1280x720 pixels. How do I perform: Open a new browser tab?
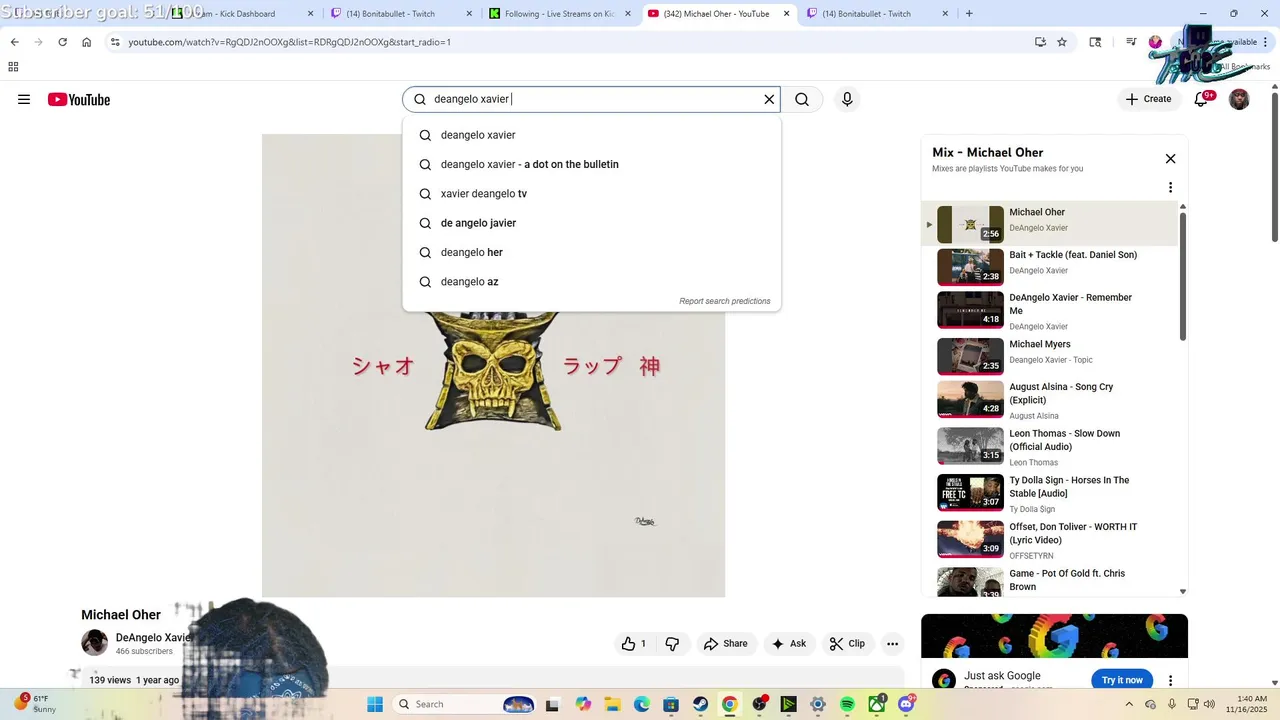pos(969,14)
